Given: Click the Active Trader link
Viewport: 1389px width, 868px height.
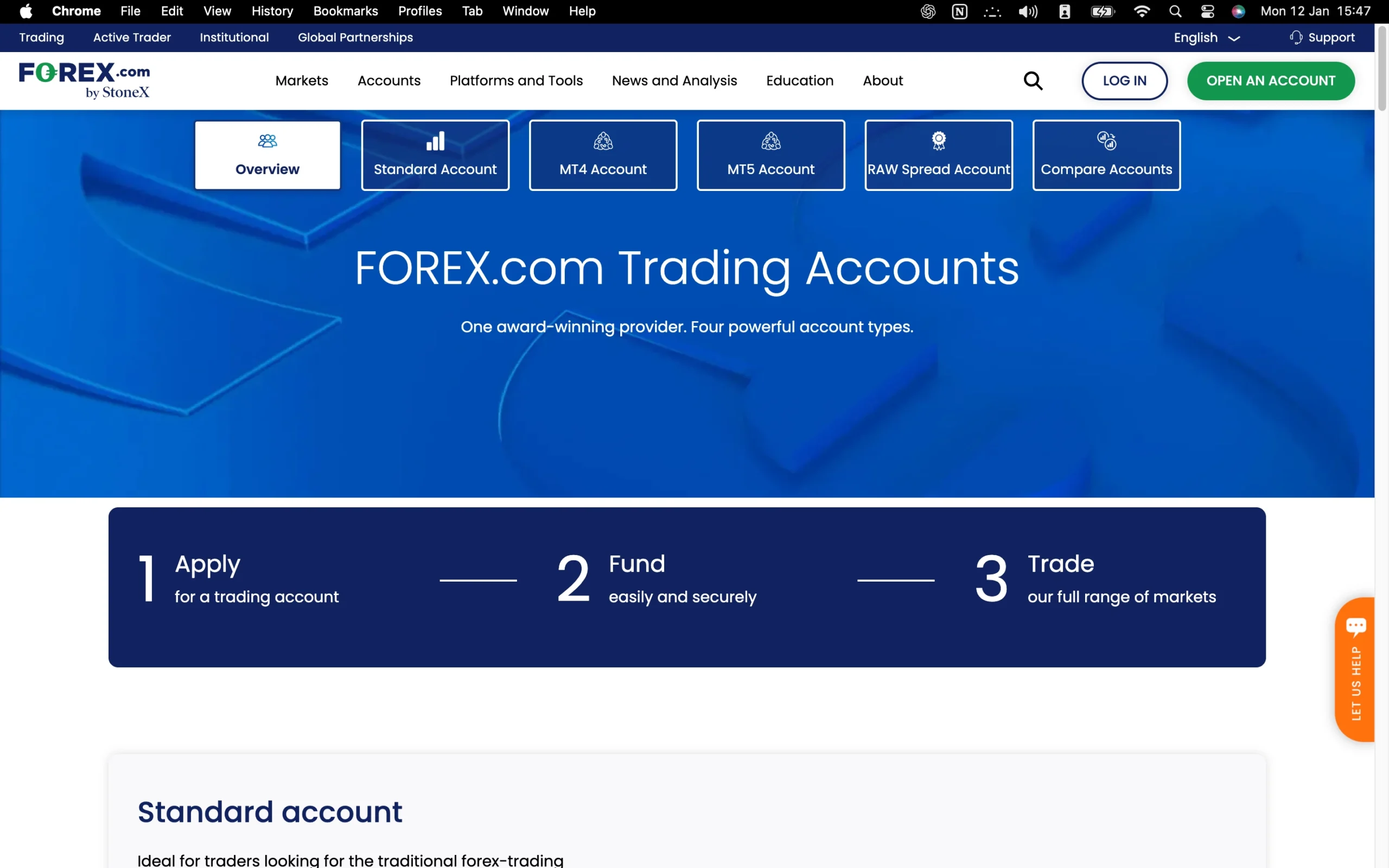Looking at the screenshot, I should point(132,37).
